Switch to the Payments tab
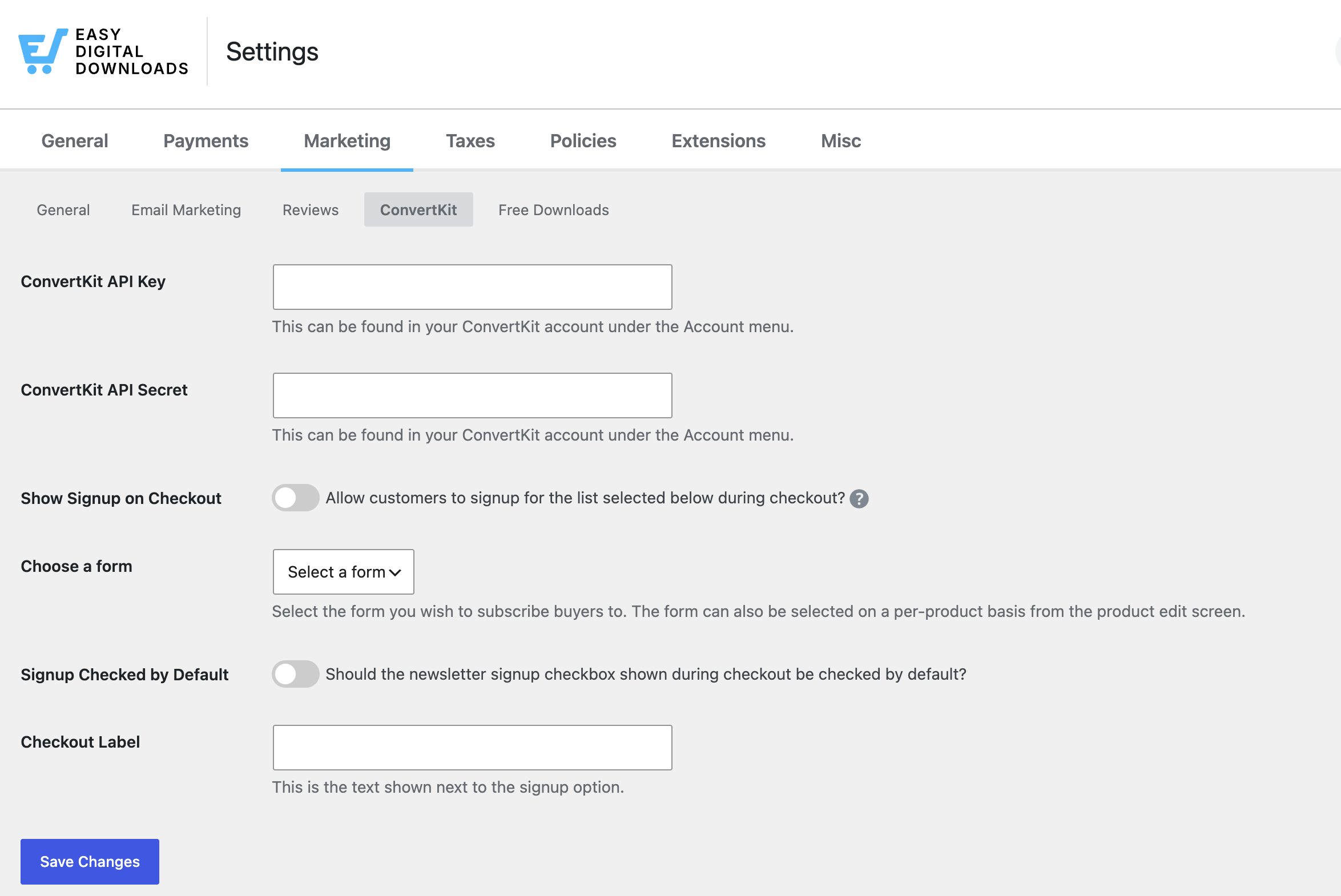The image size is (1341, 896). (206, 140)
